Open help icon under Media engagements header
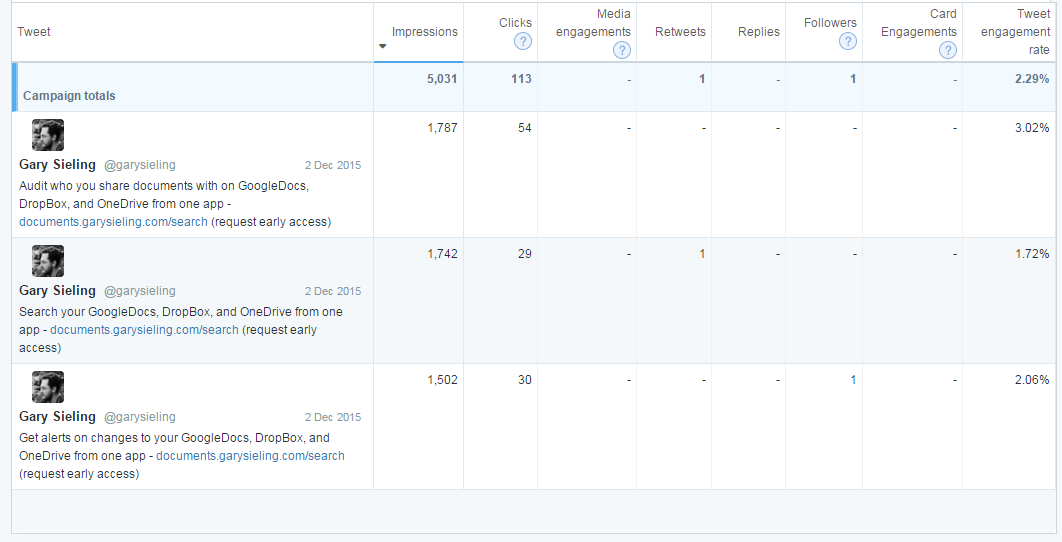Viewport: 1062px width, 542px height. 622,50
